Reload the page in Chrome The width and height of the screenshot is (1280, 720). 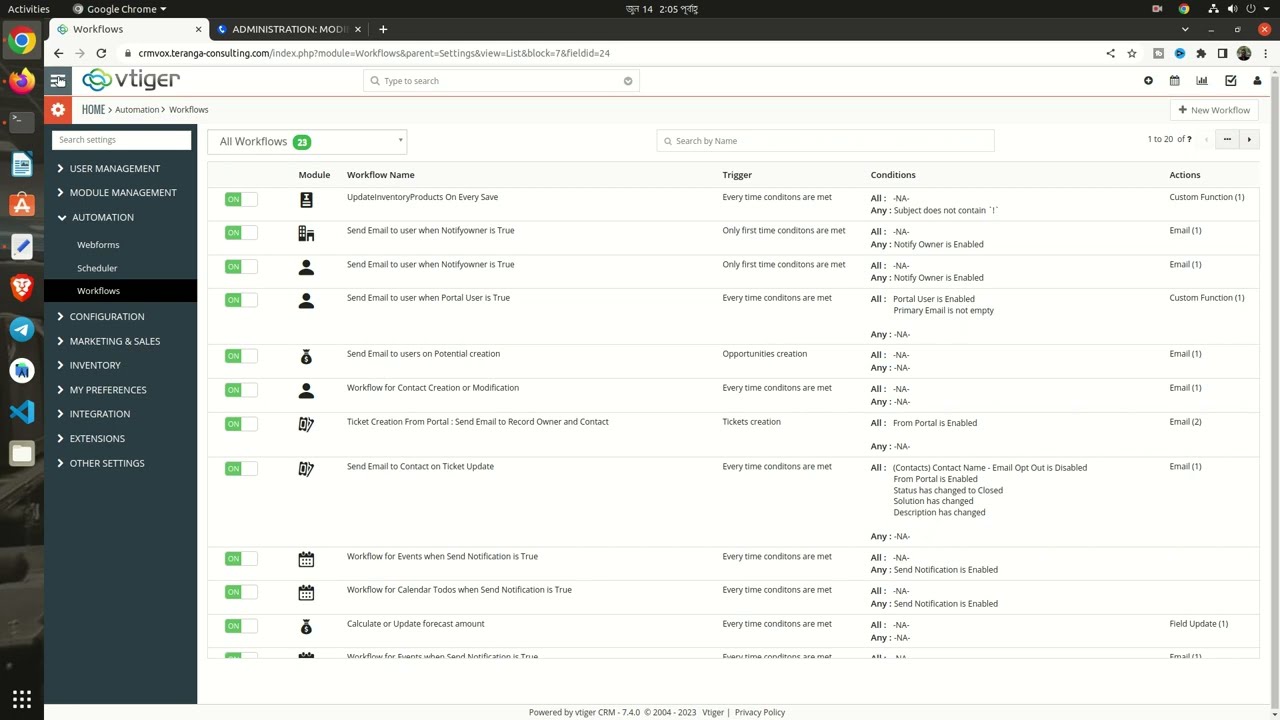pos(101,53)
